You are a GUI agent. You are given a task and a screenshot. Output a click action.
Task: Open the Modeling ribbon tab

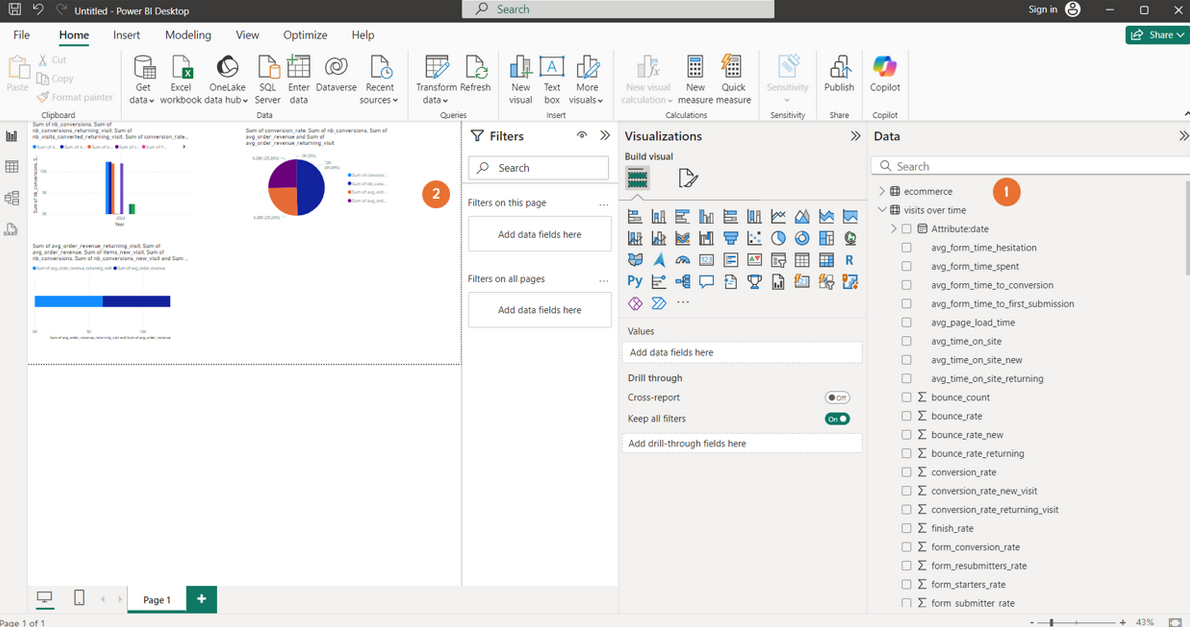click(188, 35)
